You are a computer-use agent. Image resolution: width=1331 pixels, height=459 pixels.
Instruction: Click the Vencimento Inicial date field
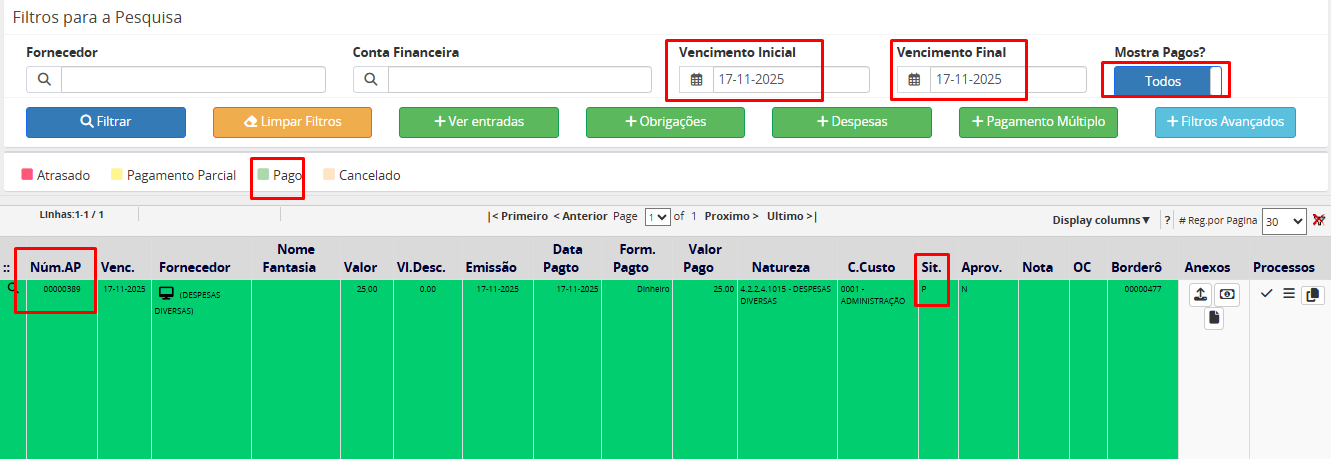[789, 80]
